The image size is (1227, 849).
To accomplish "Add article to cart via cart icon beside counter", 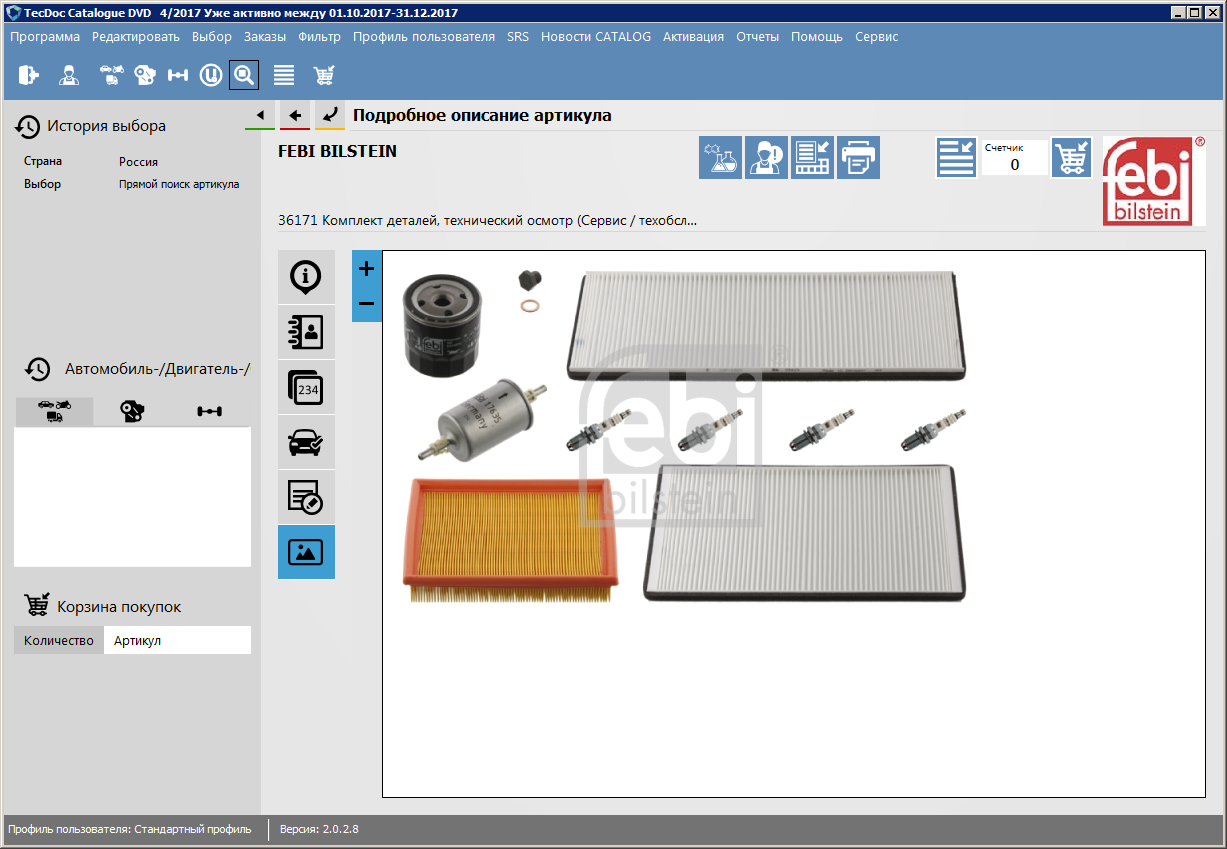I will (1071, 158).
